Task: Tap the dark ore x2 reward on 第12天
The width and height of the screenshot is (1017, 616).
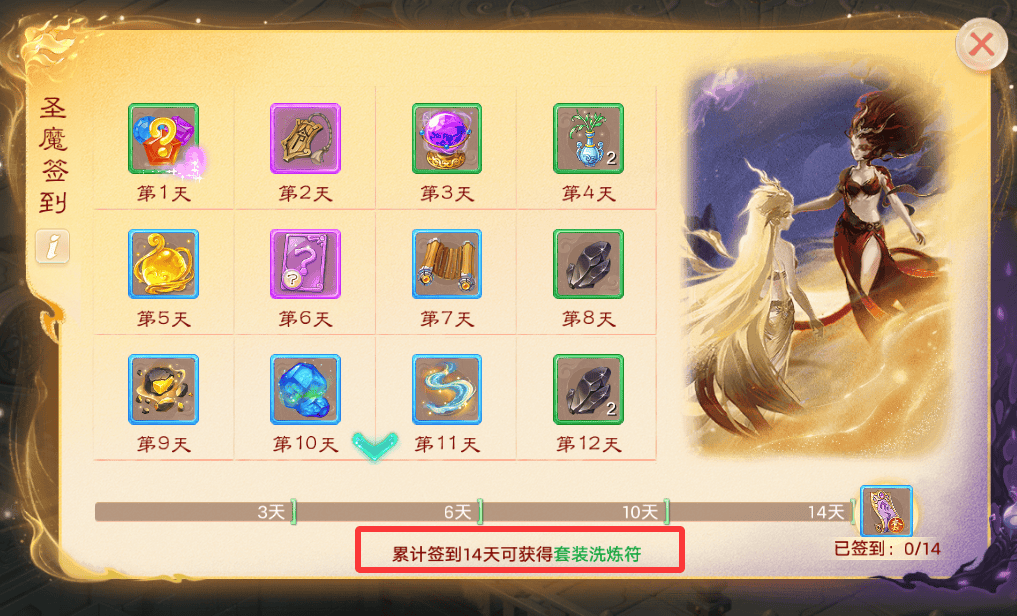Action: pyautogui.click(x=588, y=389)
